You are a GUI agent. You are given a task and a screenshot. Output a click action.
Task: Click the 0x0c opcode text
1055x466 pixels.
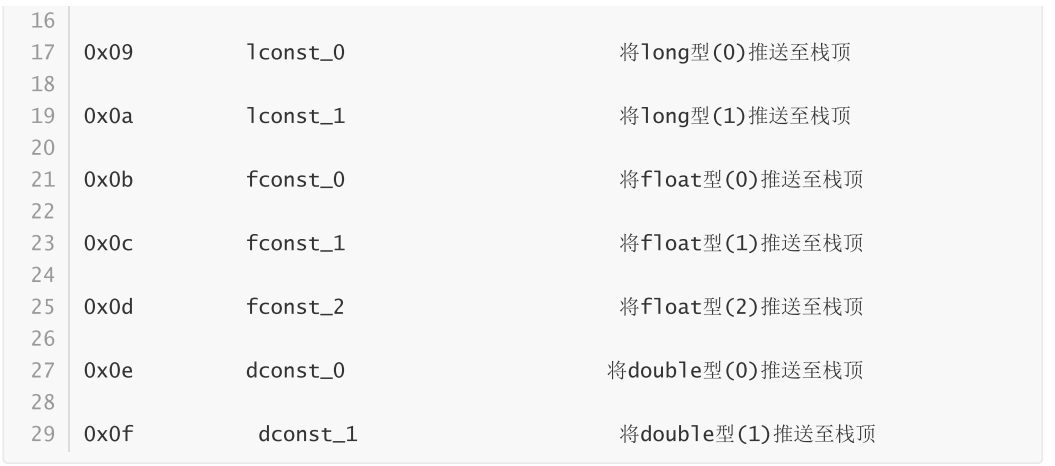[x=109, y=243]
